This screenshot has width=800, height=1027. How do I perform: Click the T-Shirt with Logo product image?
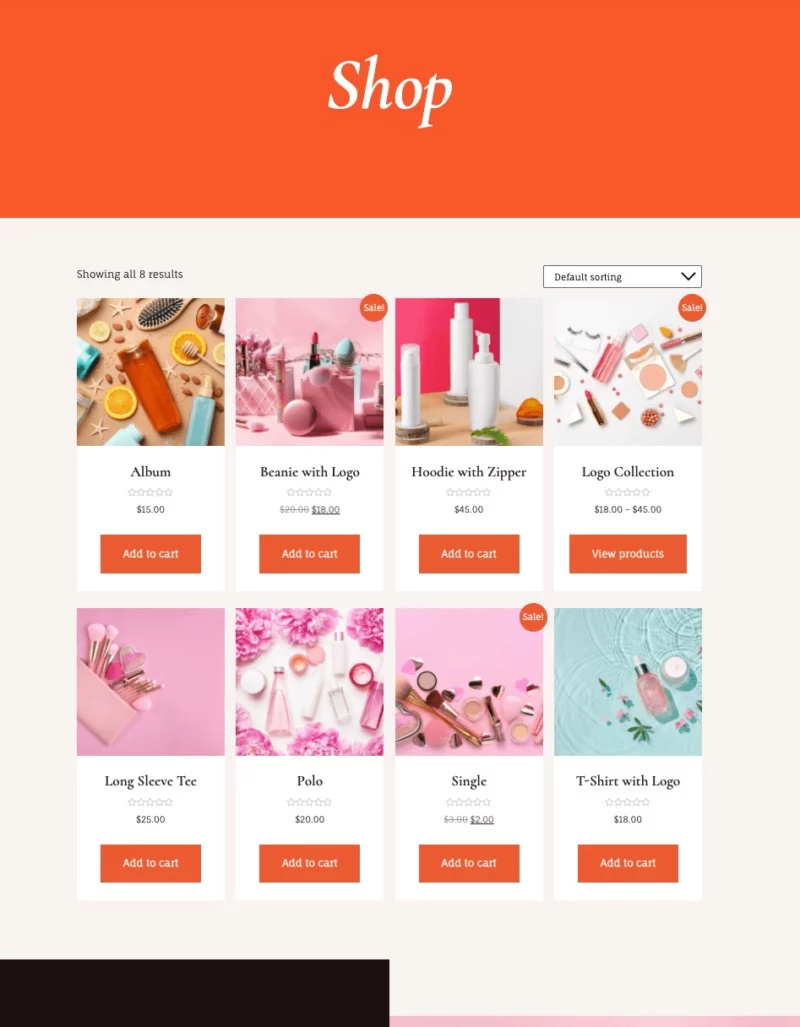pyautogui.click(x=628, y=682)
